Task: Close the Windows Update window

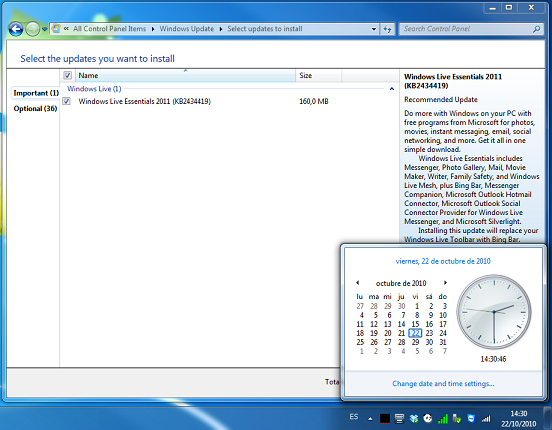Action: click(x=532, y=7)
